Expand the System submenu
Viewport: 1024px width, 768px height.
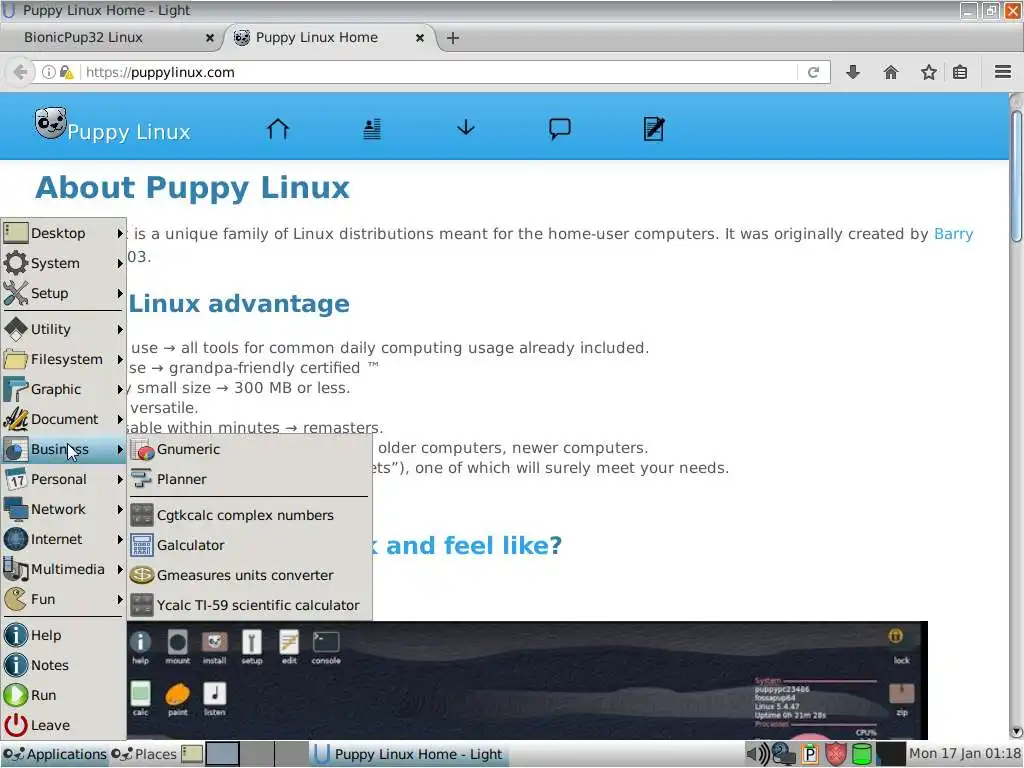coord(63,263)
